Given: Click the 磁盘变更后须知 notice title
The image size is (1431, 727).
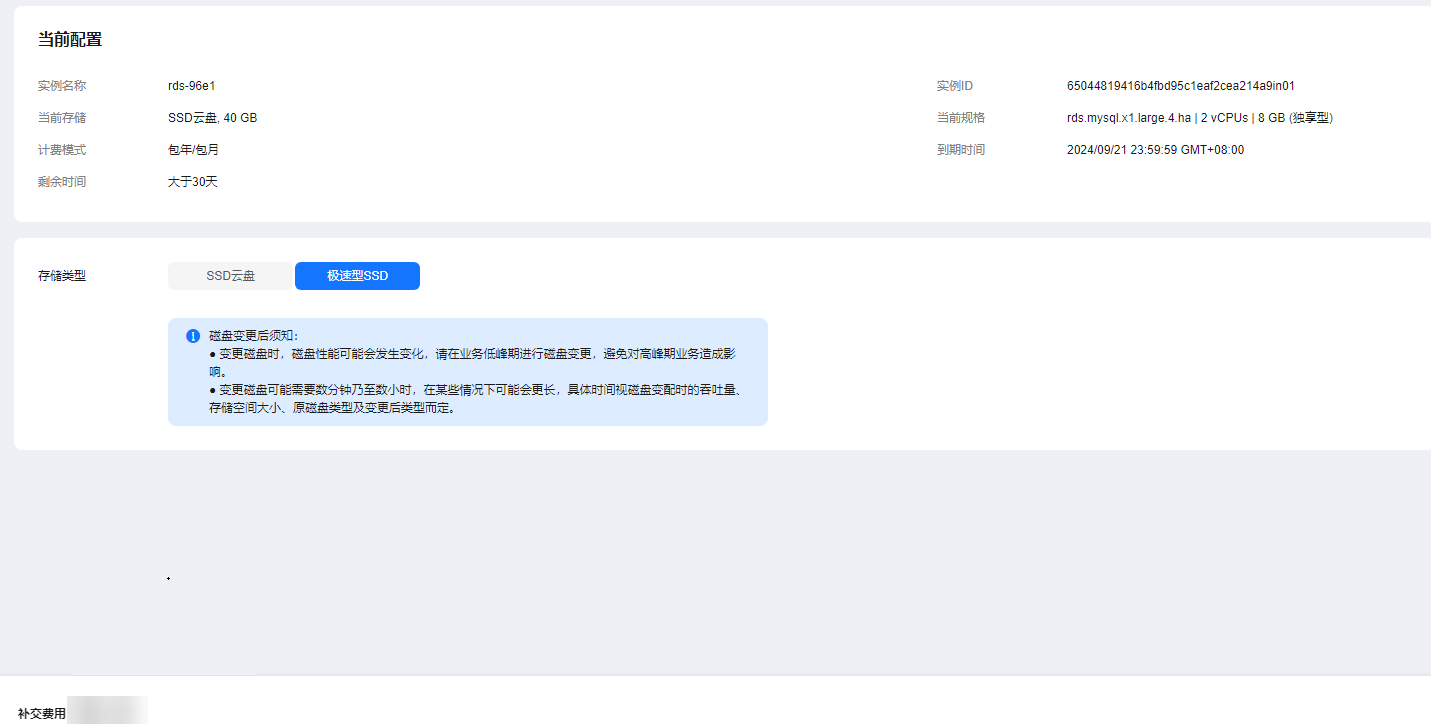Looking at the screenshot, I should (x=254, y=336).
